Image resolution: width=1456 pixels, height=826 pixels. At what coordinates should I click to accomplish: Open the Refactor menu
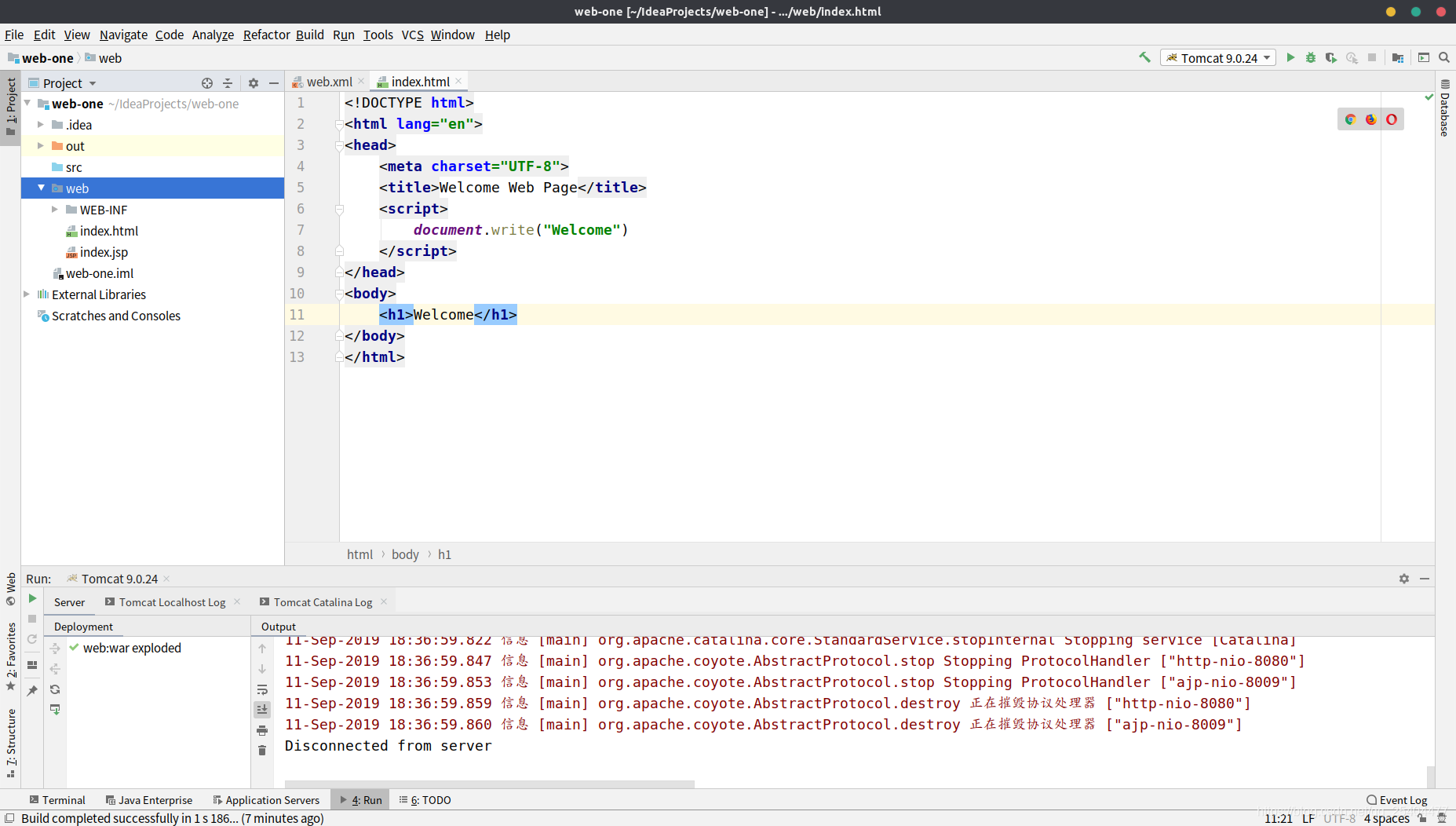pyautogui.click(x=266, y=35)
